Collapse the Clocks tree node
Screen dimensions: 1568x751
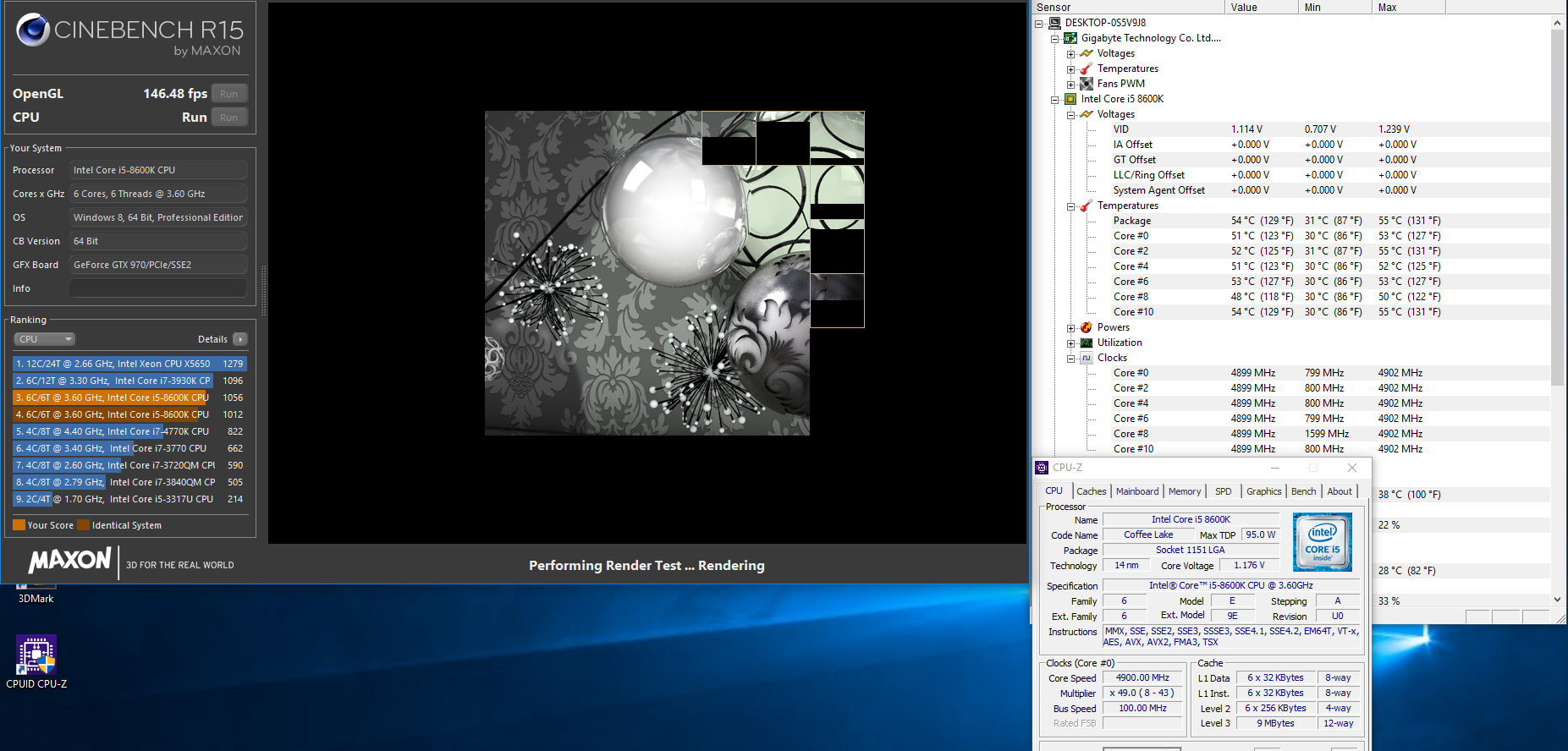[x=1070, y=359]
